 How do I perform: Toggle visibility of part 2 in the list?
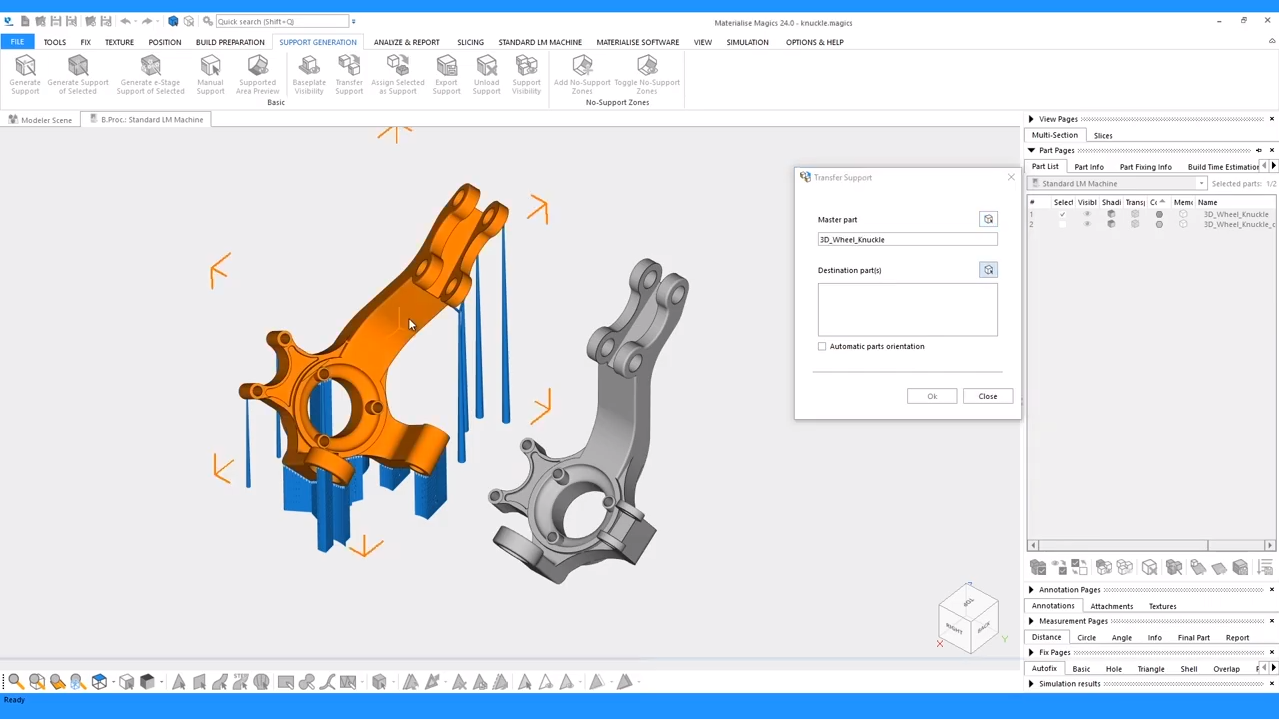(x=1087, y=224)
